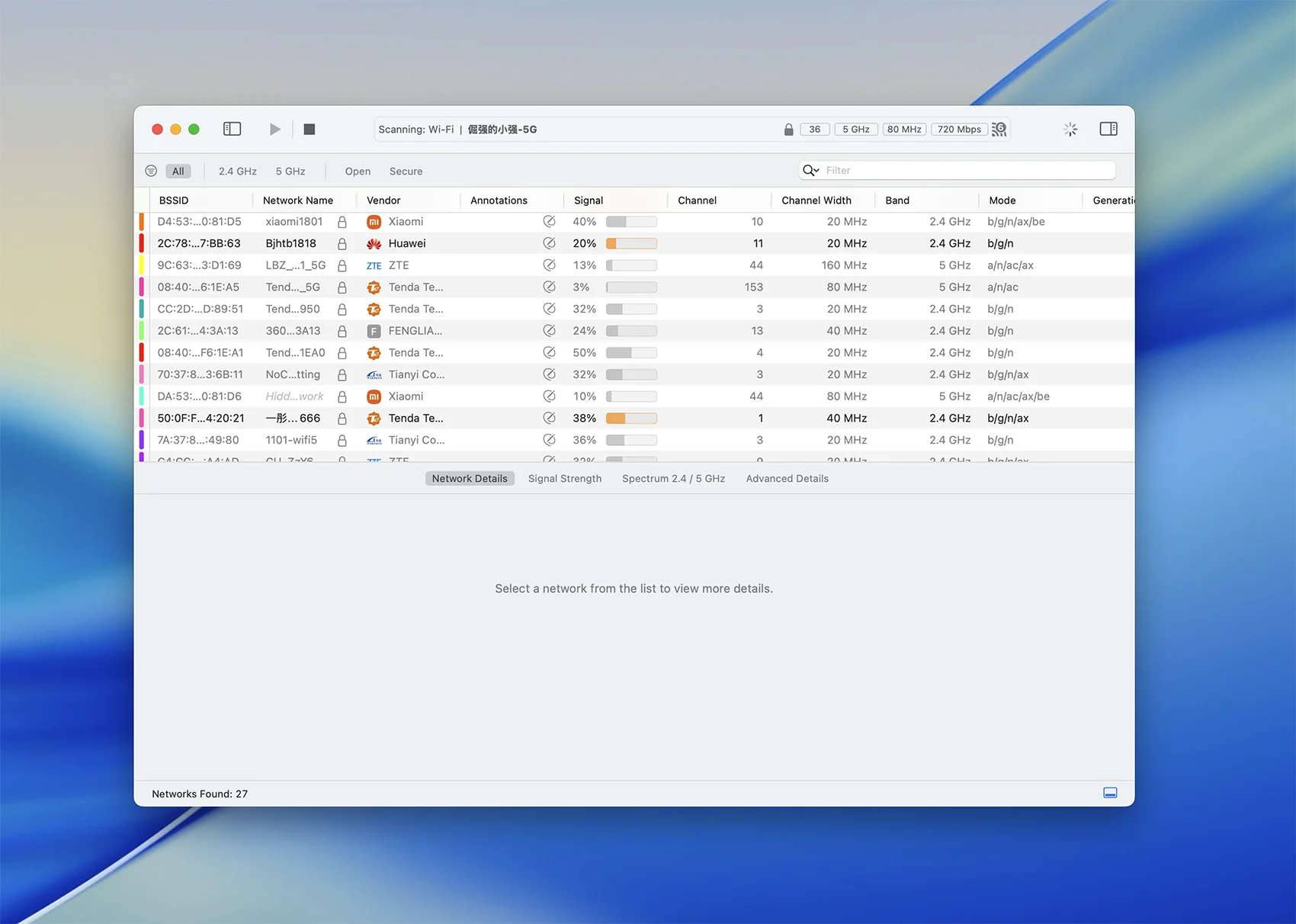1296x924 pixels.
Task: Click the filter options icon beside All
Action: click(x=151, y=171)
